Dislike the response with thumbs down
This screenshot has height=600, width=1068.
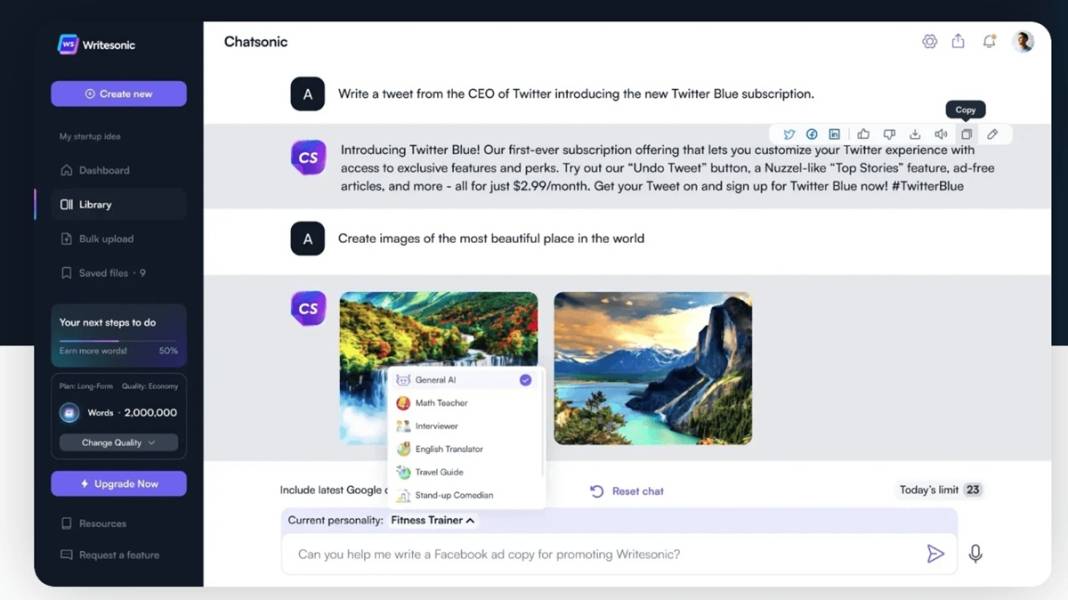(889, 134)
